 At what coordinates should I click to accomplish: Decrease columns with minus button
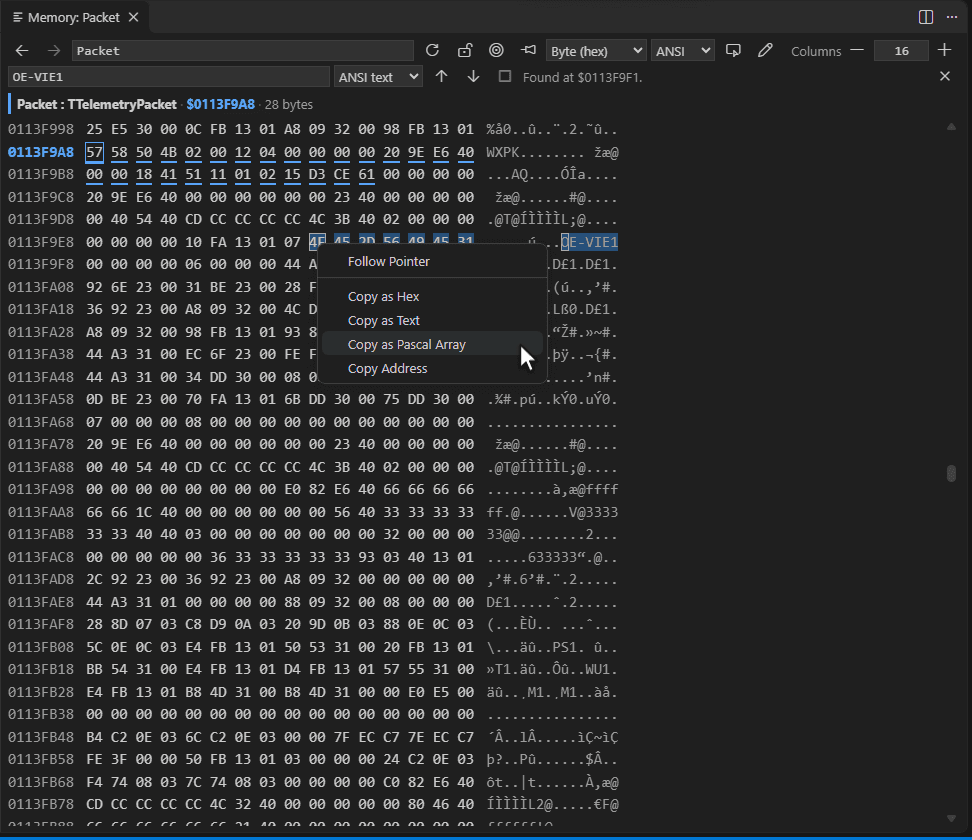tap(857, 50)
